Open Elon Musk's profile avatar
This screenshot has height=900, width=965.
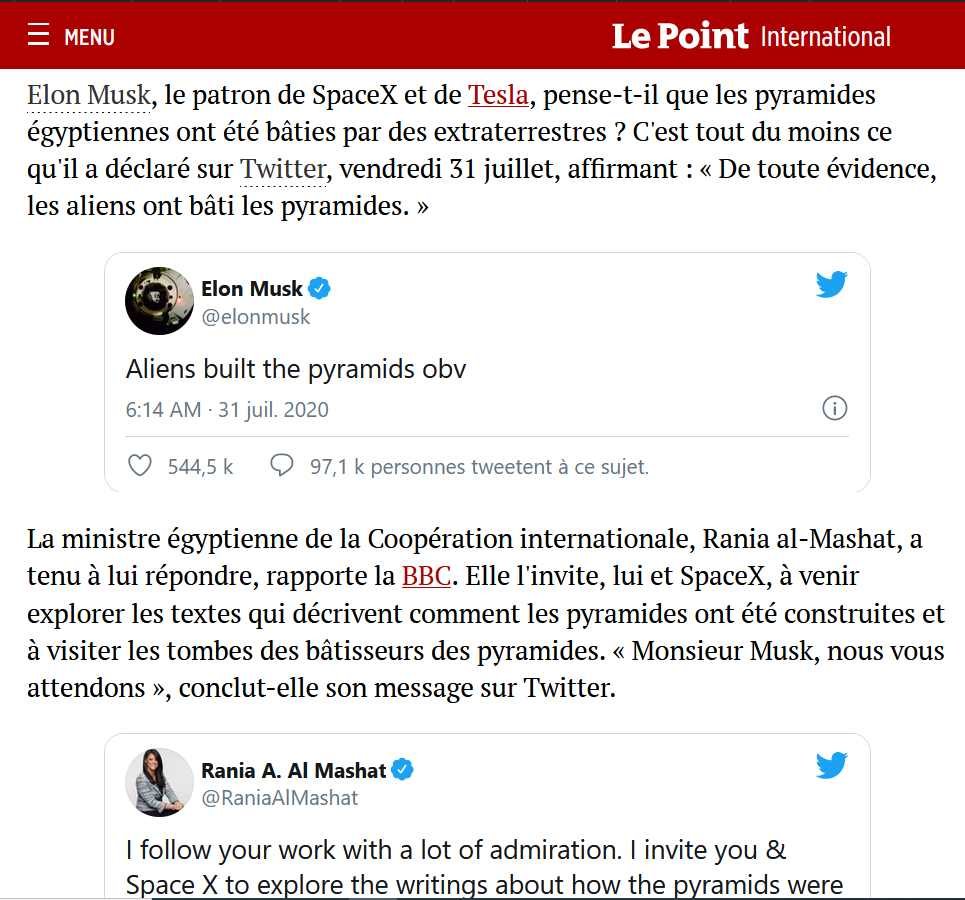point(159,301)
